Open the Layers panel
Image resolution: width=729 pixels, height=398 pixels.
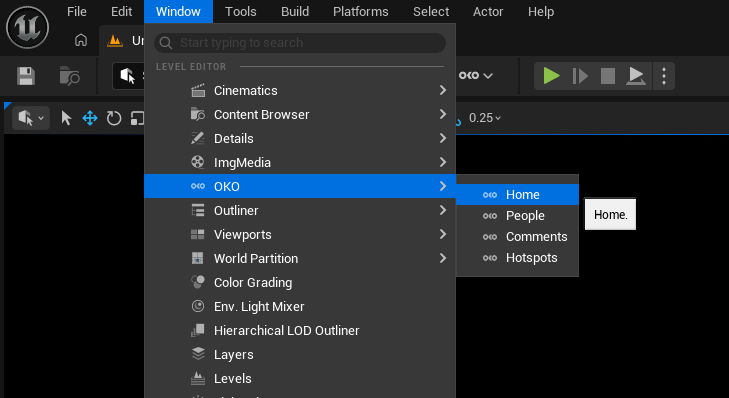point(300,354)
